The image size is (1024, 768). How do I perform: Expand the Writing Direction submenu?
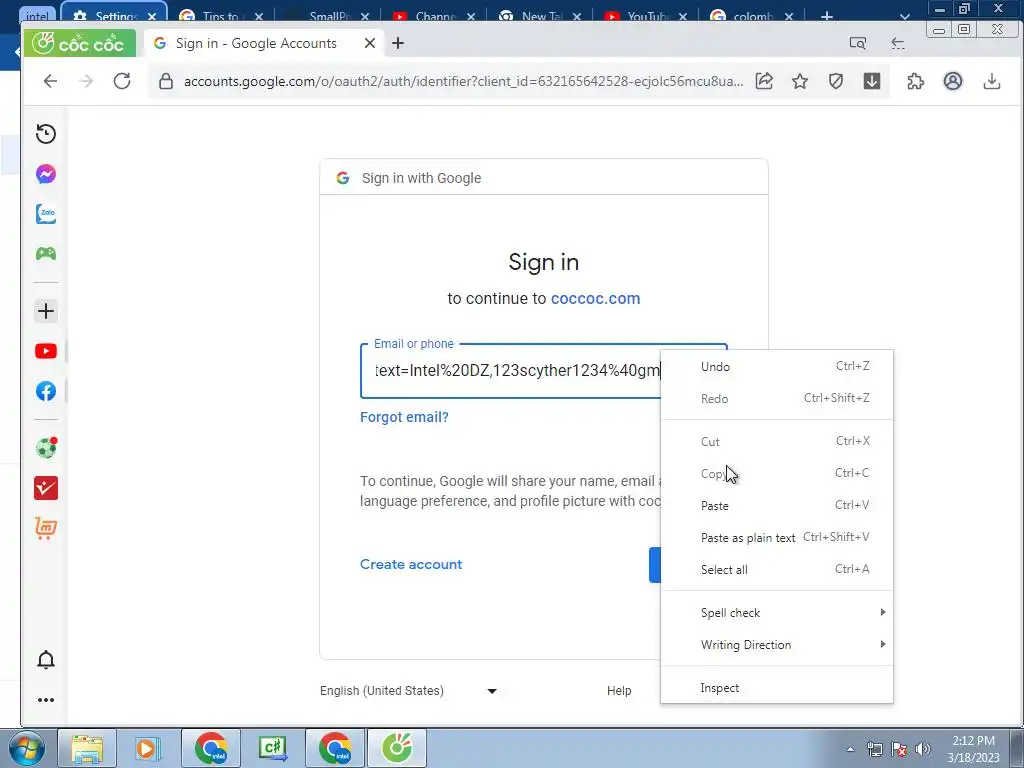click(776, 645)
